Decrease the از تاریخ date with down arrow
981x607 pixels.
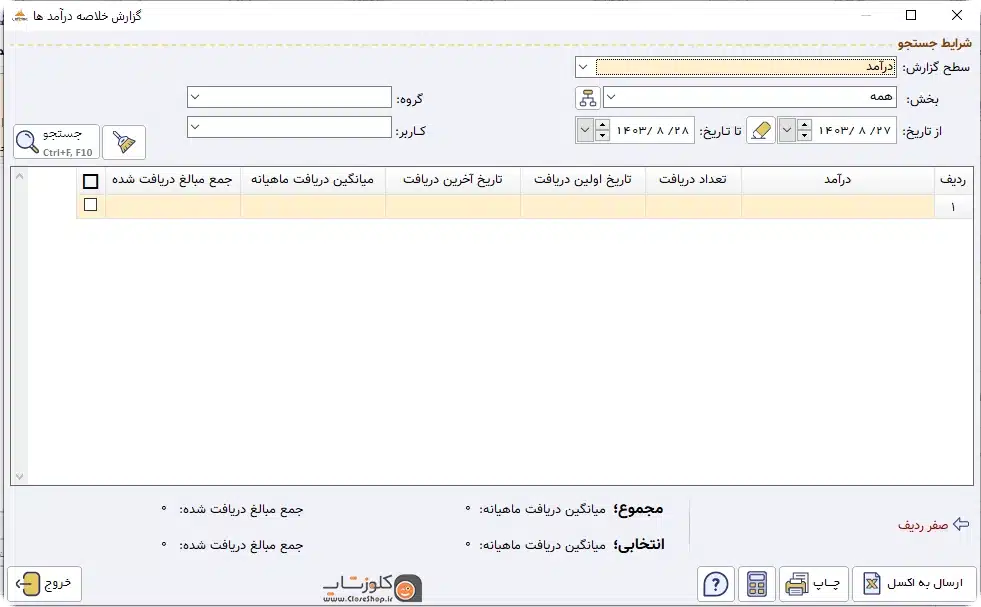pos(805,136)
